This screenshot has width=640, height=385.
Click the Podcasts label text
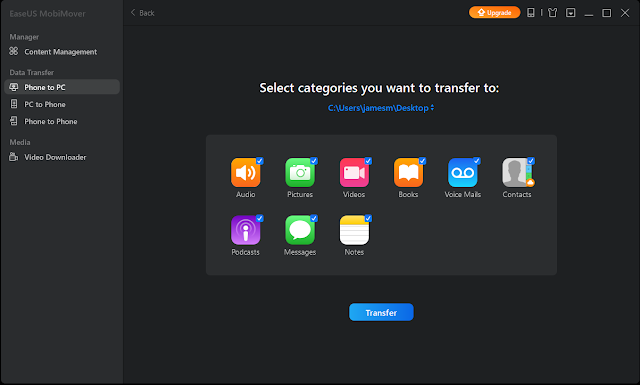click(x=245, y=252)
